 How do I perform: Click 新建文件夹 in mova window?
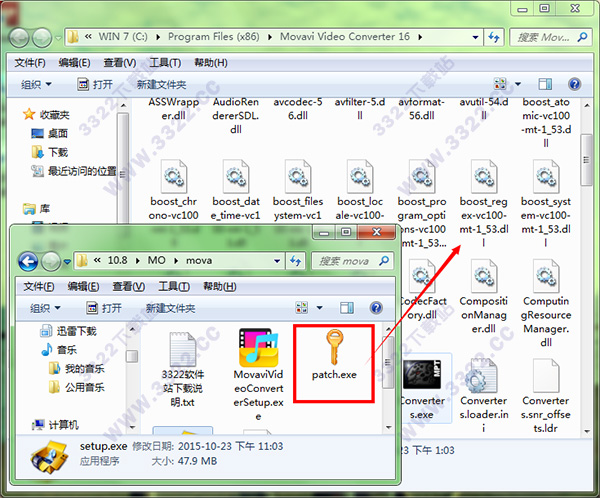(170, 308)
